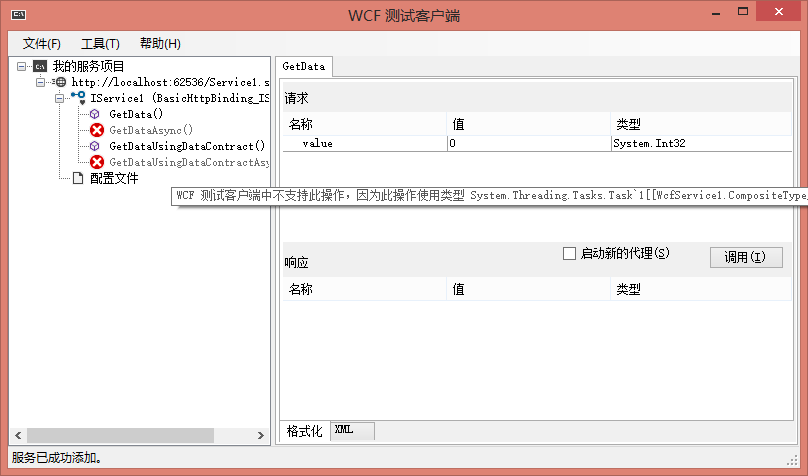Viewport: 808px width, 476px height.
Task: Open the 文件(F) menu
Action: click(41, 43)
